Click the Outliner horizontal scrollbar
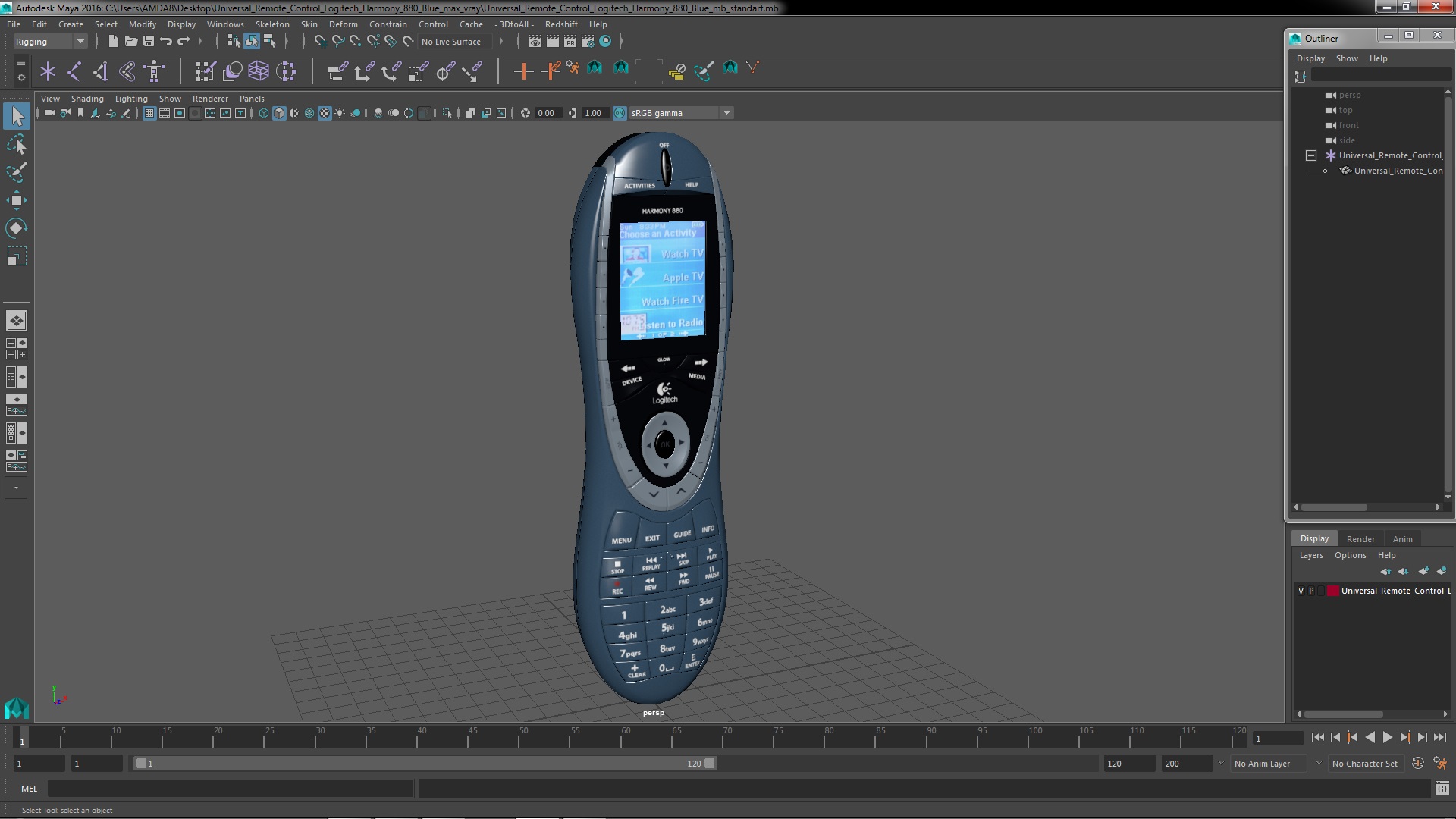The height and width of the screenshot is (819, 1456). 1335,507
